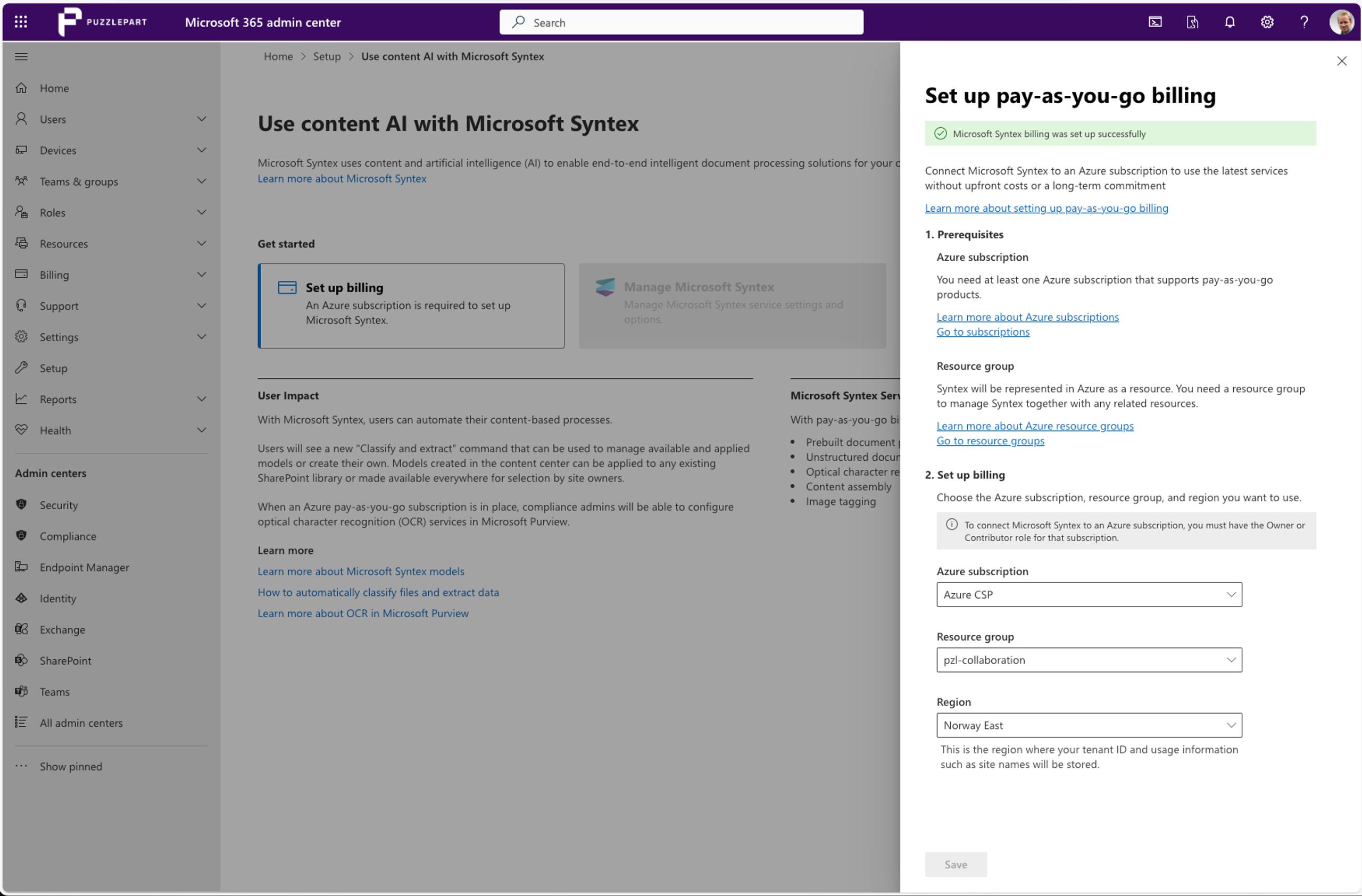Open the app launcher waffle icon
The image size is (1362, 896).
pyautogui.click(x=21, y=22)
